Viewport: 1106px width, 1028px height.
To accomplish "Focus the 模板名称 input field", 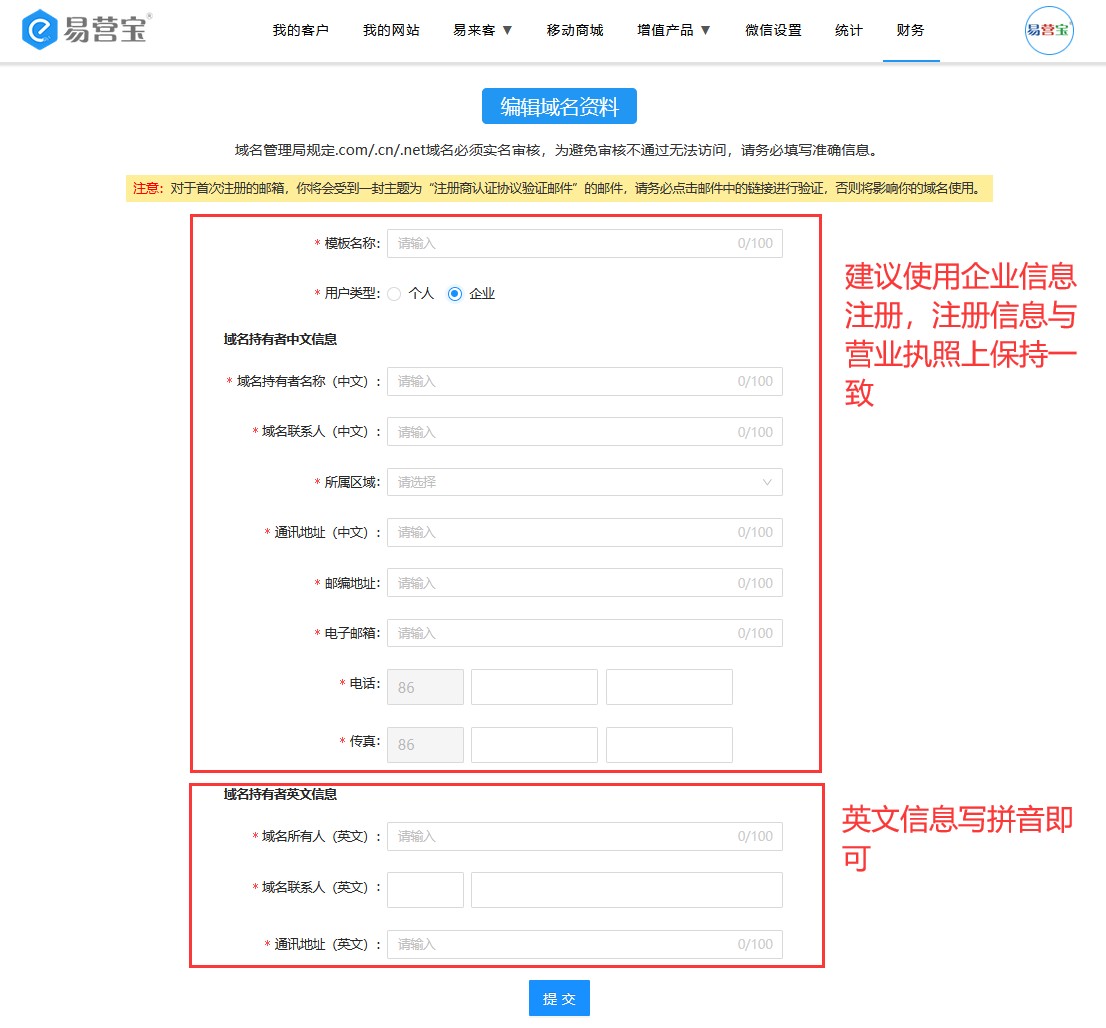I will pyautogui.click(x=584, y=243).
